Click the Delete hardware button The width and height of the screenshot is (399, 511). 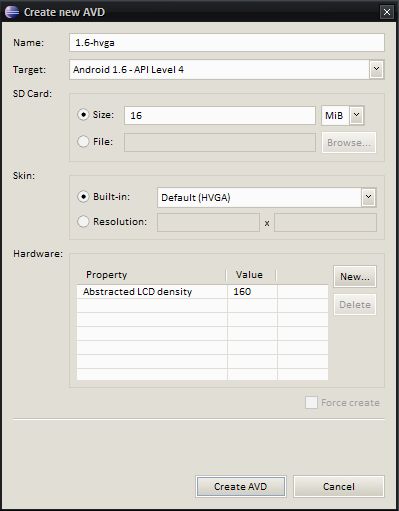click(355, 305)
